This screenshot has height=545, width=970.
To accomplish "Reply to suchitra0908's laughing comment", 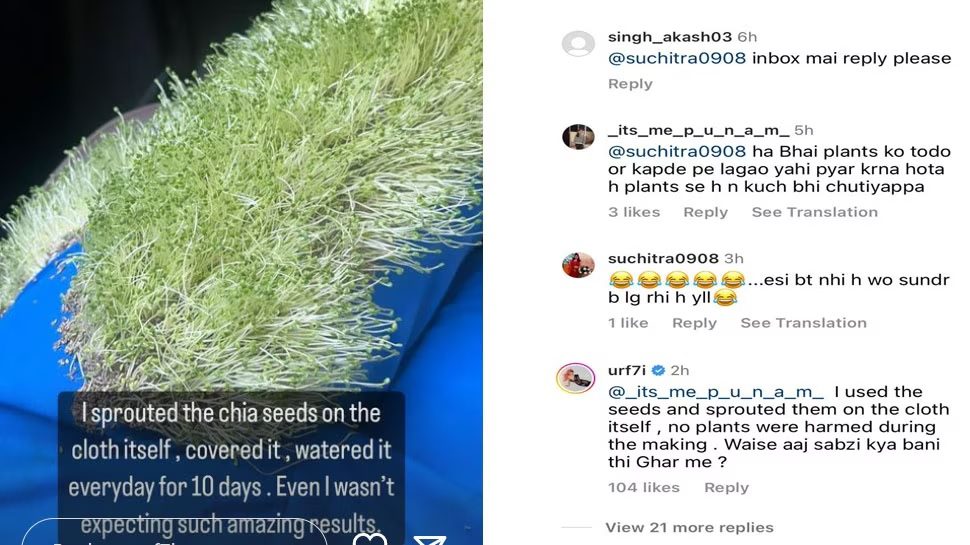I will click(x=694, y=323).
